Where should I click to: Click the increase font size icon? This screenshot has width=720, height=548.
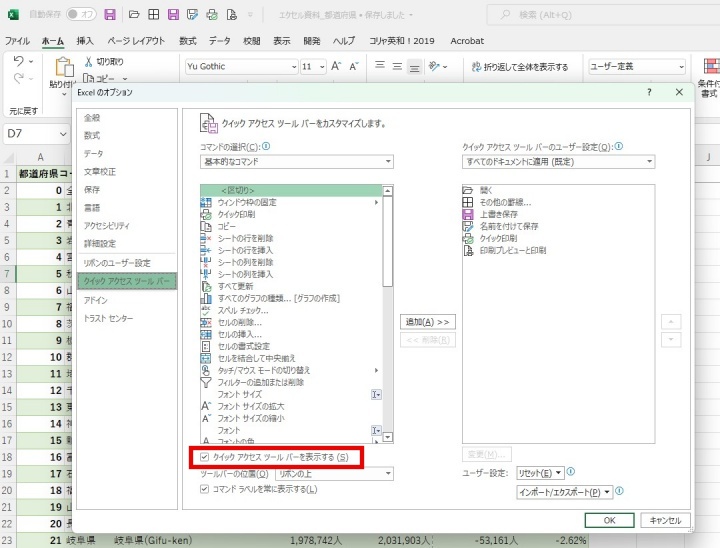(336, 66)
